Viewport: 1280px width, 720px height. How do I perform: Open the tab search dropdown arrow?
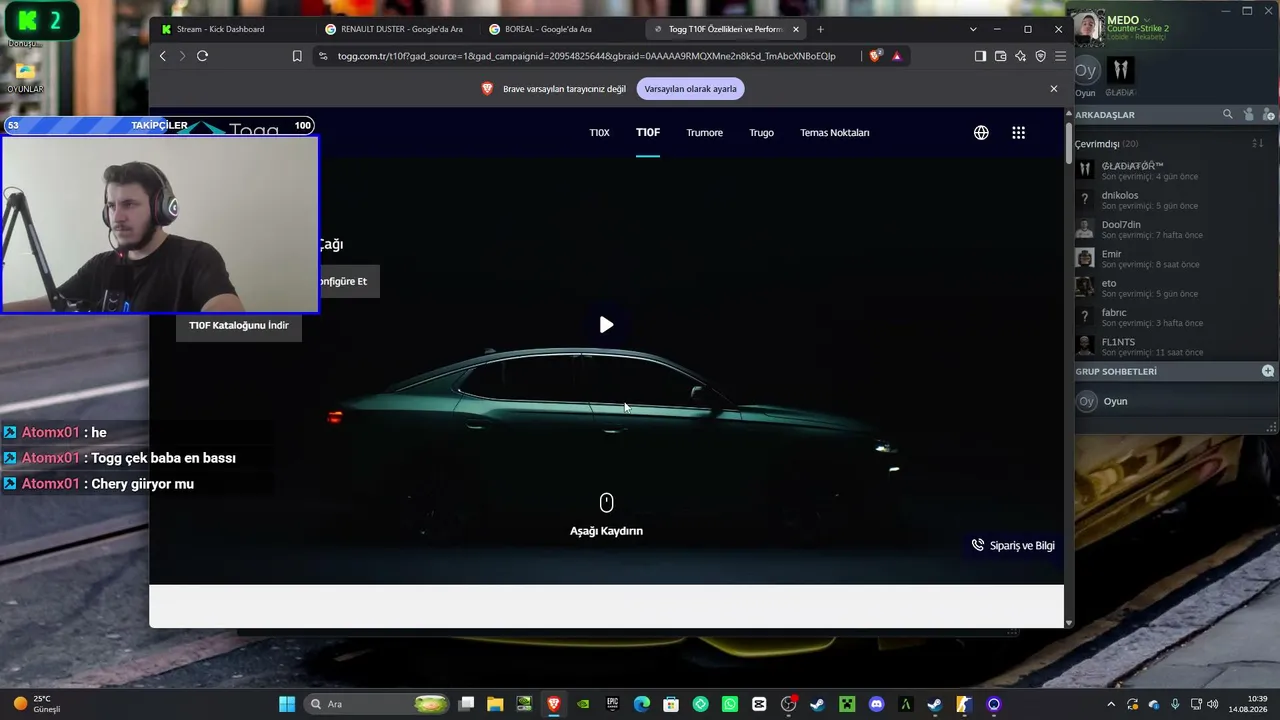coord(973,29)
